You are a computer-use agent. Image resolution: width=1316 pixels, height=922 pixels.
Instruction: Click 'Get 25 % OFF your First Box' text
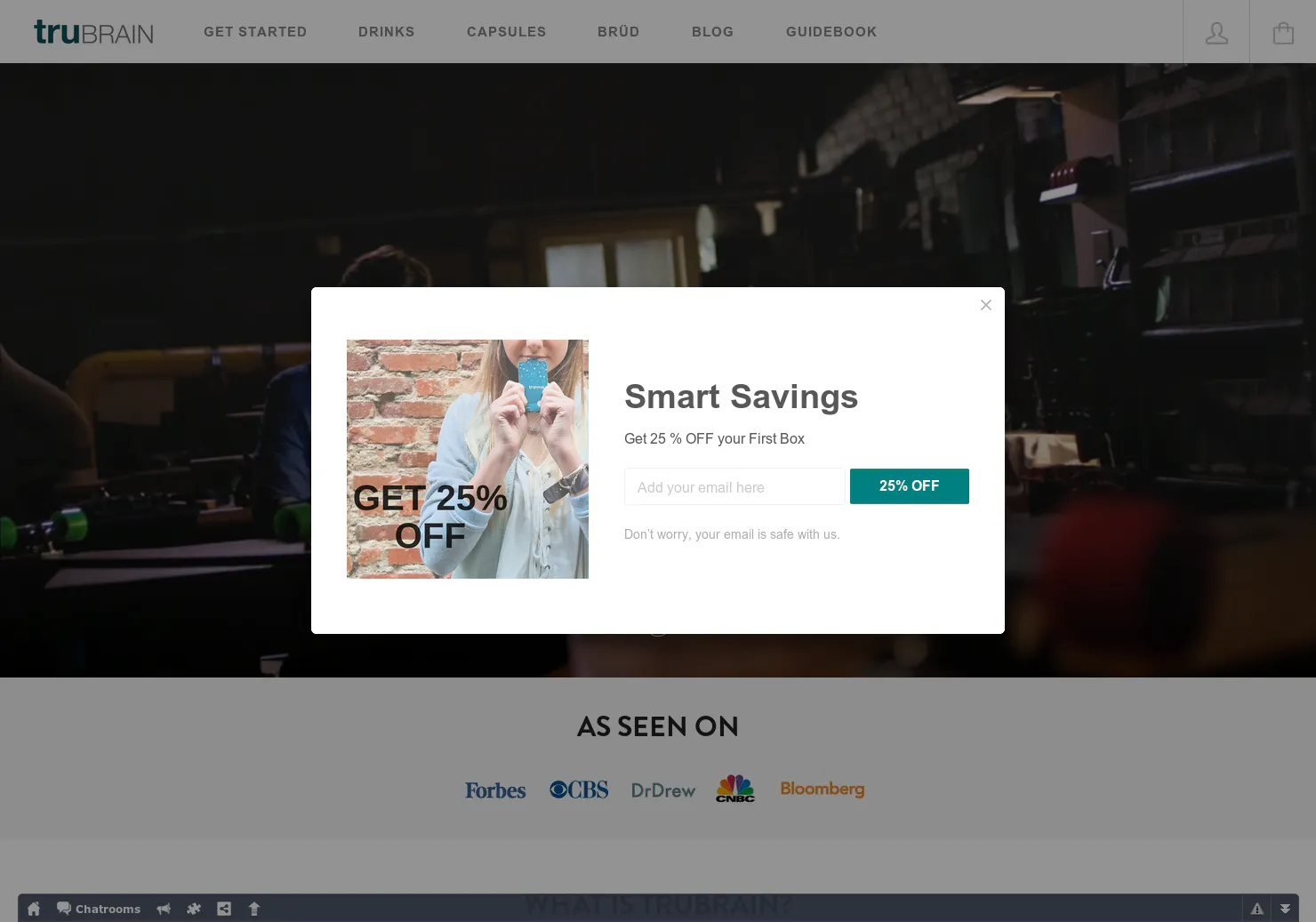tap(714, 438)
